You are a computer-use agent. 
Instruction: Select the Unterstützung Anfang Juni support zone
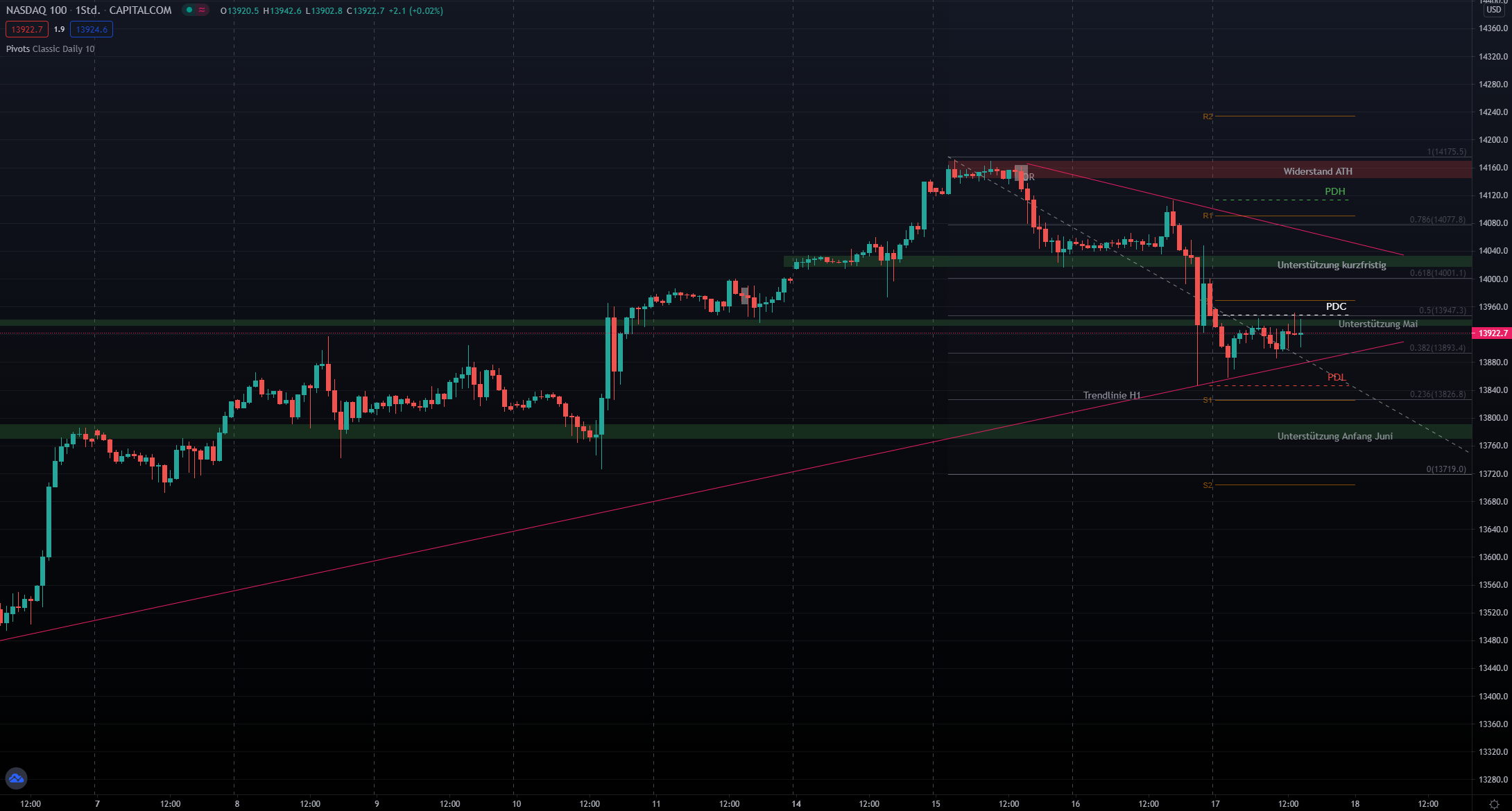click(1334, 436)
